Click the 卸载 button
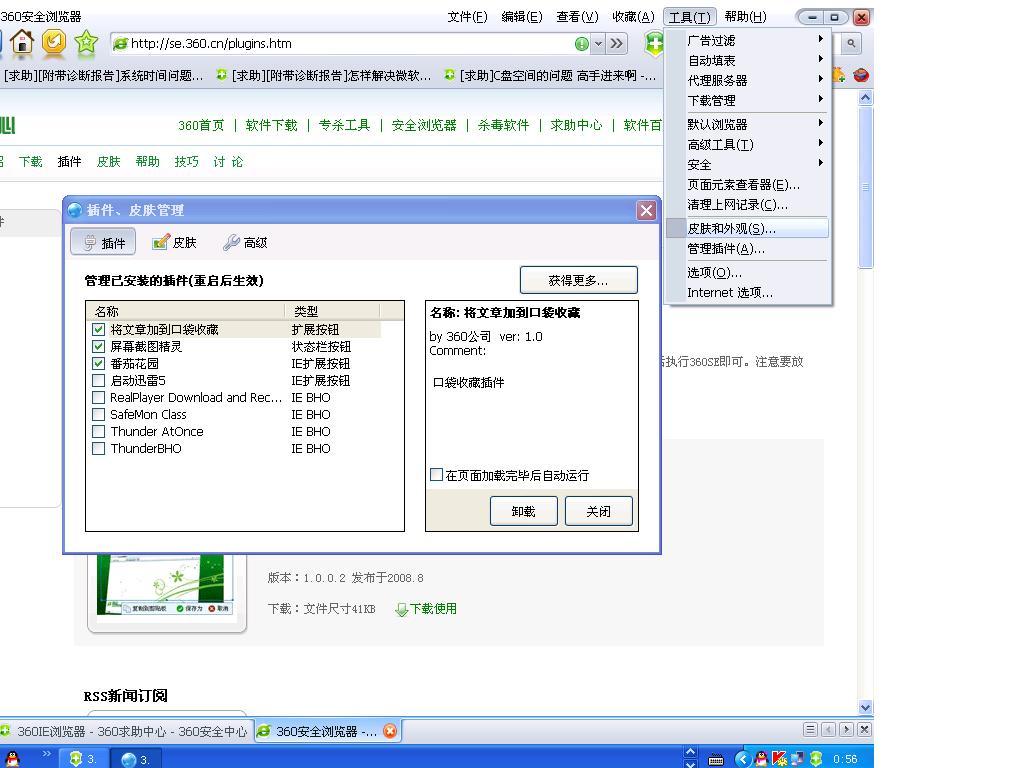Screen dimensions: 1024x768 coord(523,511)
